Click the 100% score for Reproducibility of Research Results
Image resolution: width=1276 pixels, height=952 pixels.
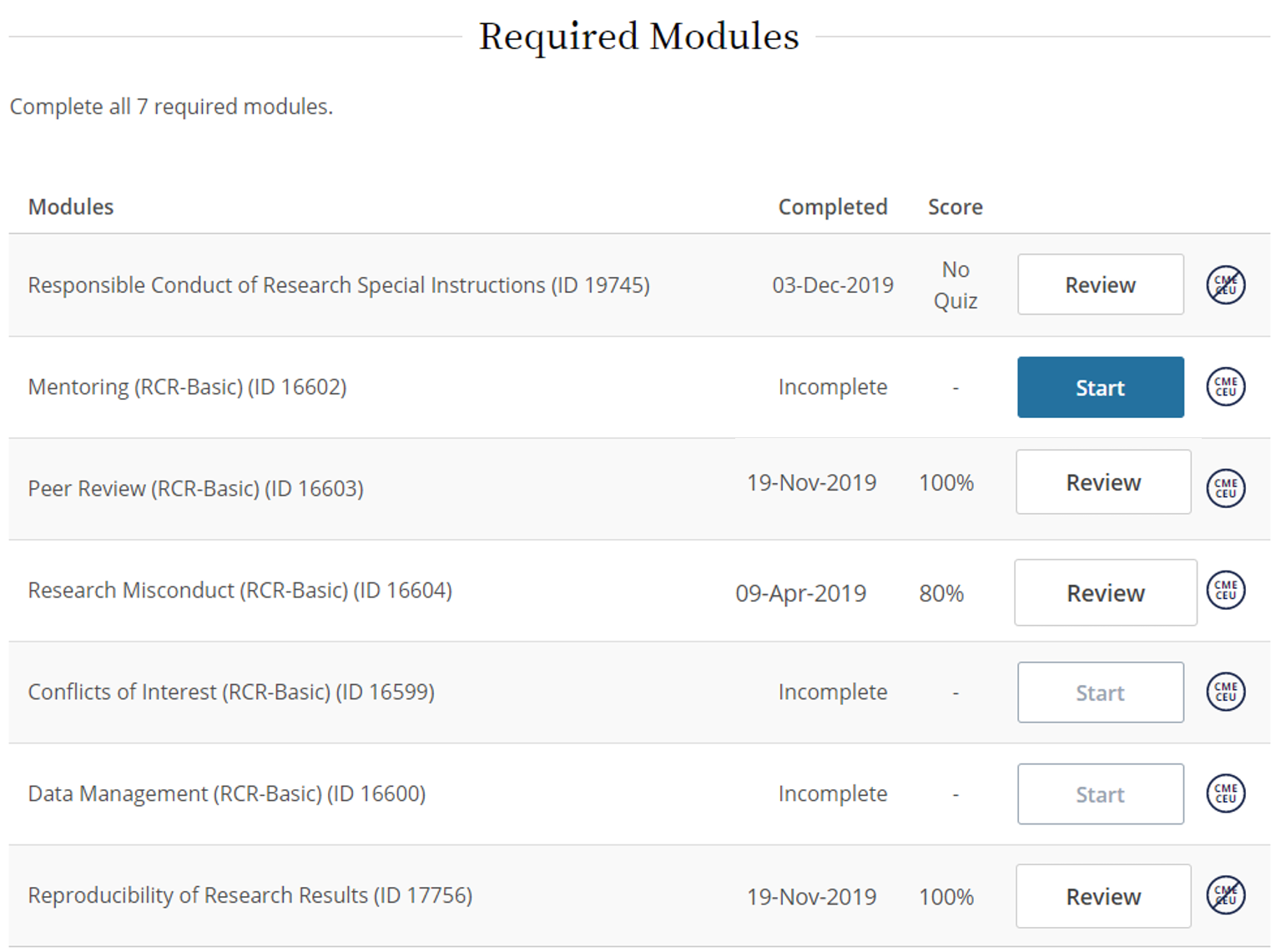pos(946,897)
